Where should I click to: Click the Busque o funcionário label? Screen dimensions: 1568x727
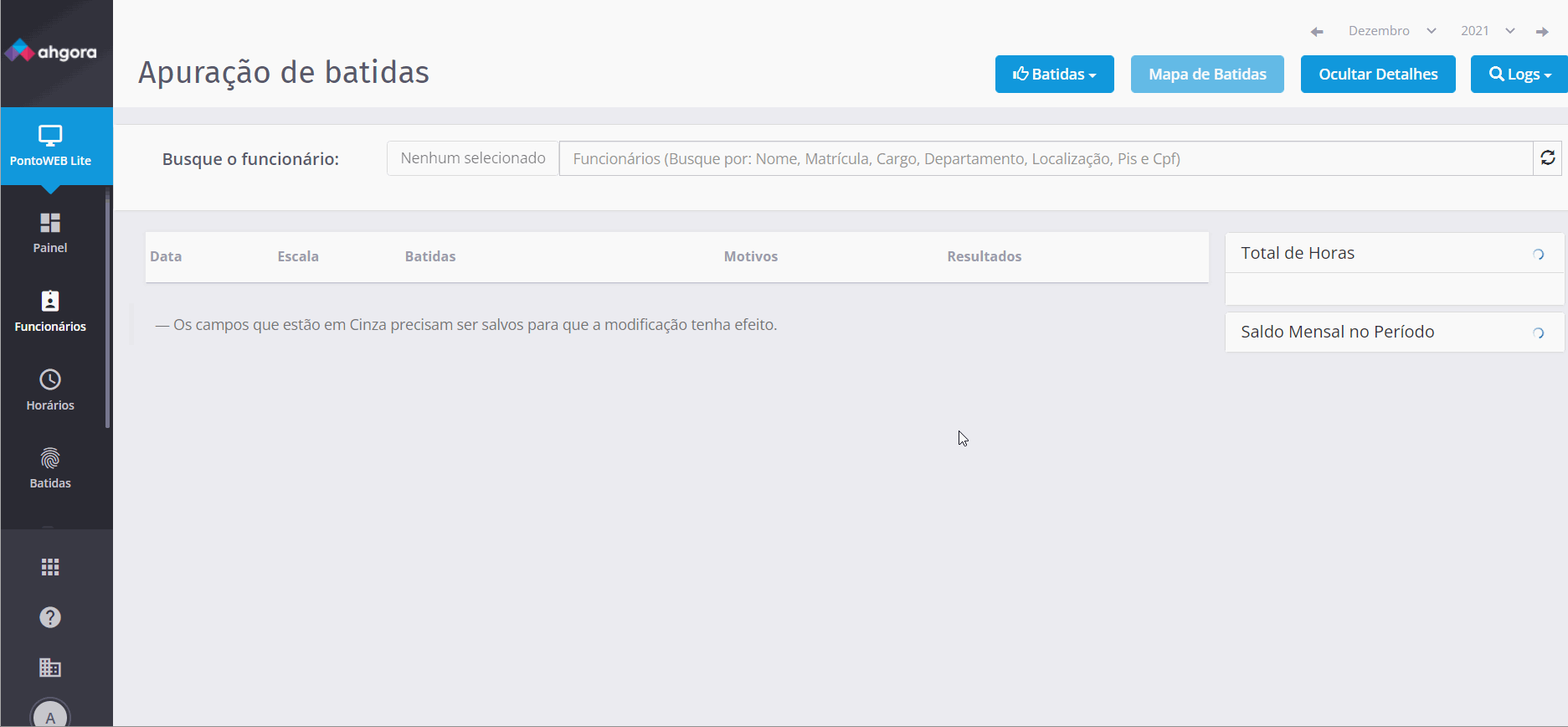pos(250,159)
